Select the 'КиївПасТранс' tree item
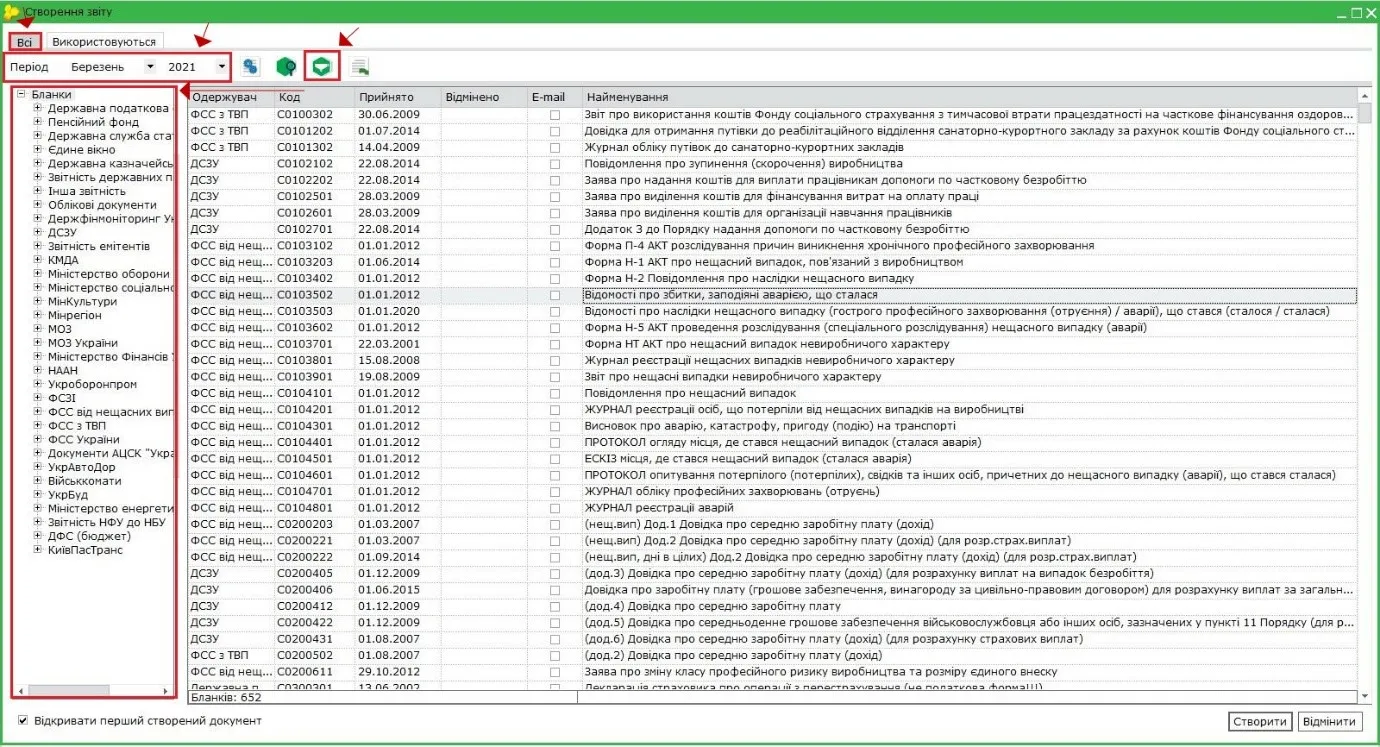 click(x=84, y=550)
